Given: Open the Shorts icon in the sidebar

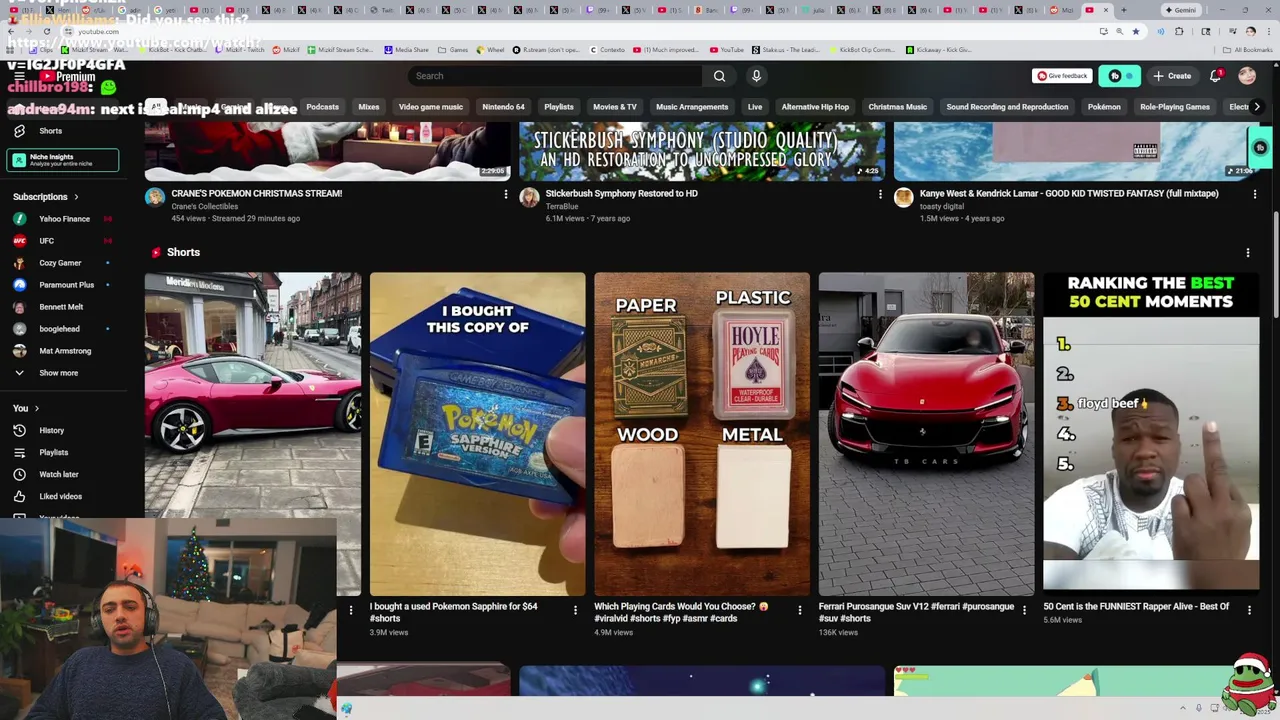Looking at the screenshot, I should click(x=19, y=131).
